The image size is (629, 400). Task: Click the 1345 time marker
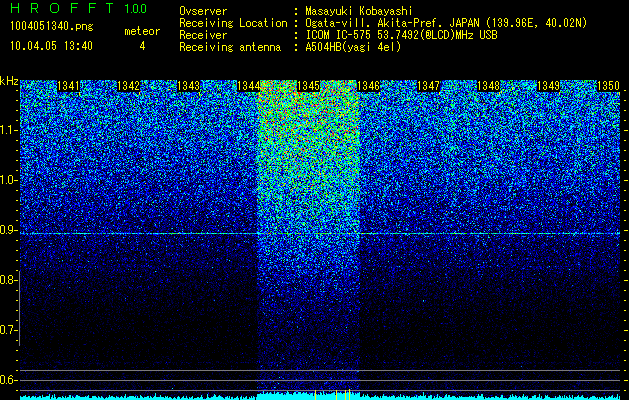pos(308,86)
